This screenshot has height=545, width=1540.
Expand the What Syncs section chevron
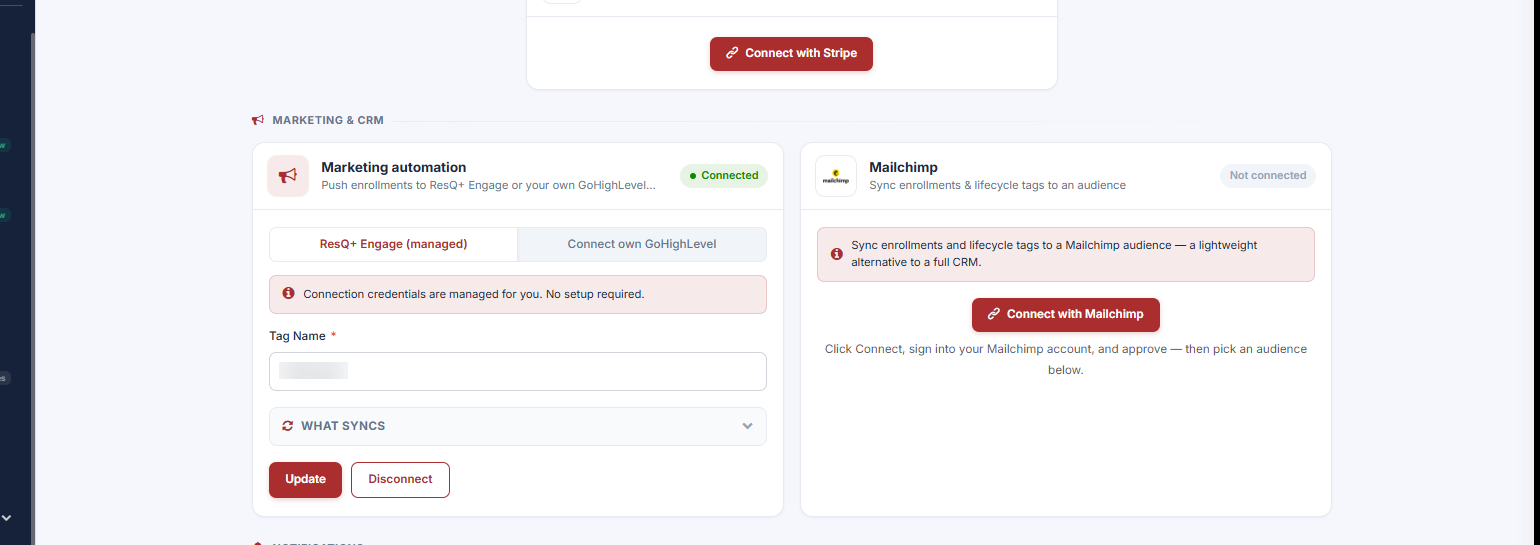click(x=747, y=426)
